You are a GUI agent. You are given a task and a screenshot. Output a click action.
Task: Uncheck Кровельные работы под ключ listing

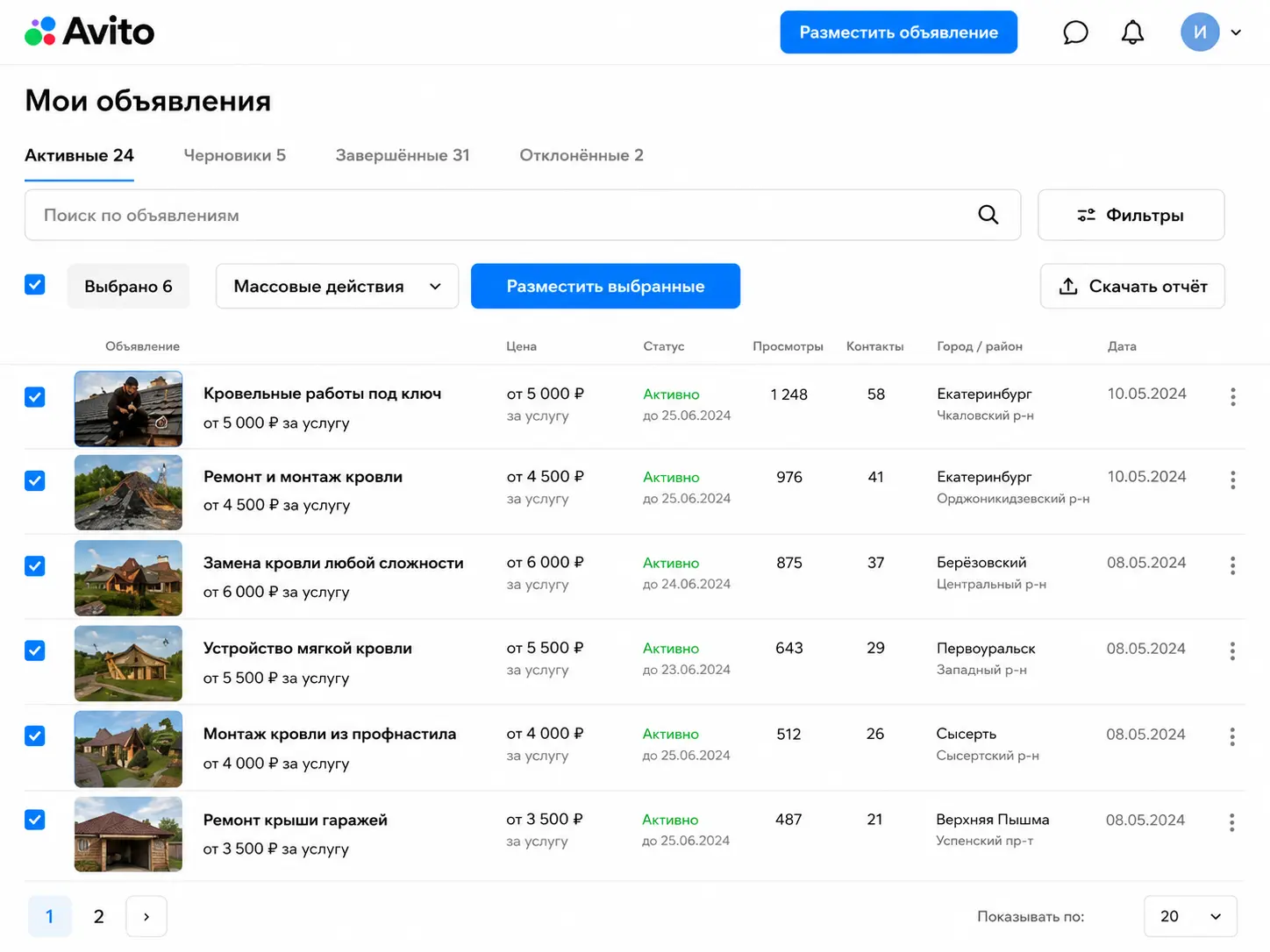point(35,397)
